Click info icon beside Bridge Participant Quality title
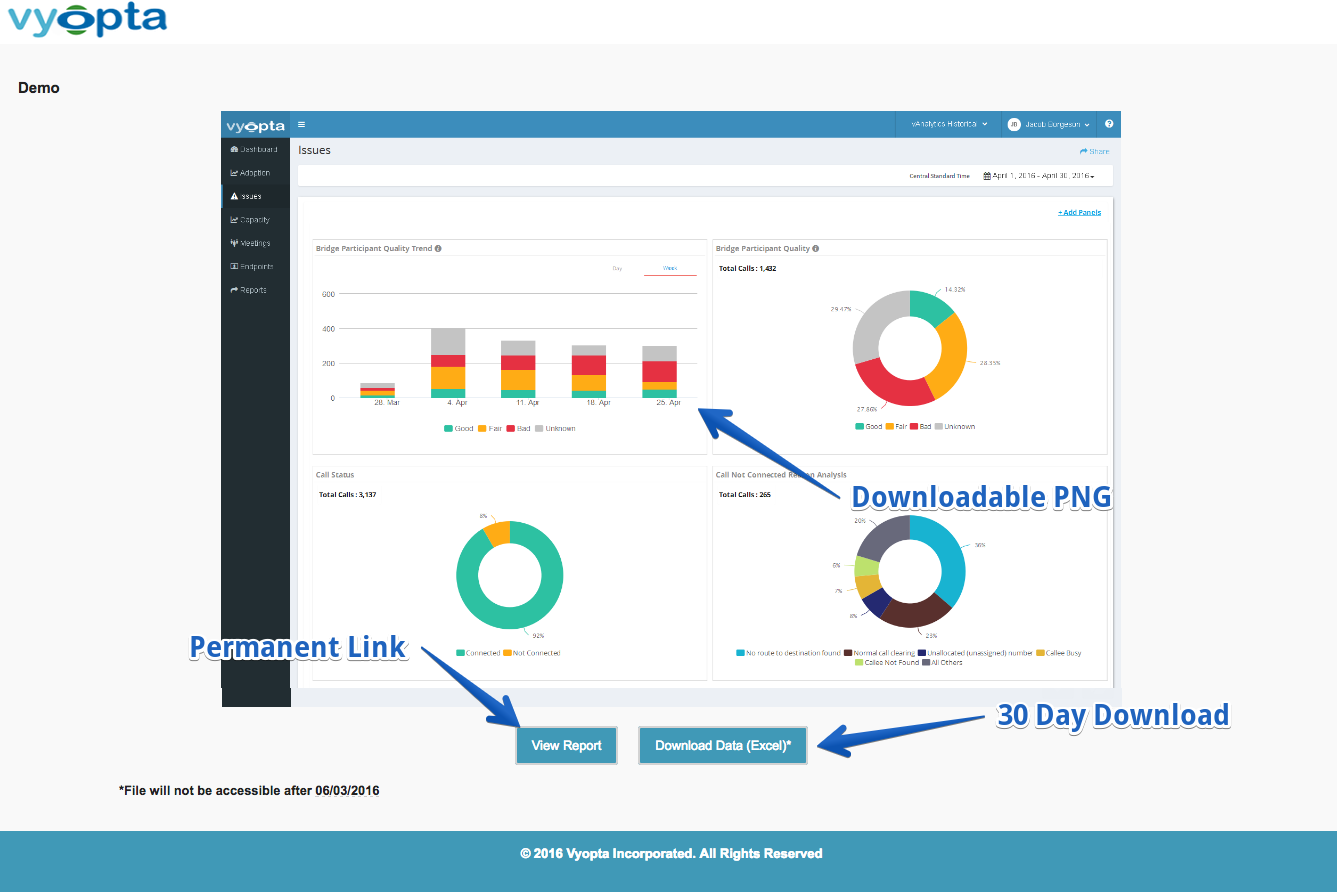The height and width of the screenshot is (892, 1337). click(x=816, y=248)
